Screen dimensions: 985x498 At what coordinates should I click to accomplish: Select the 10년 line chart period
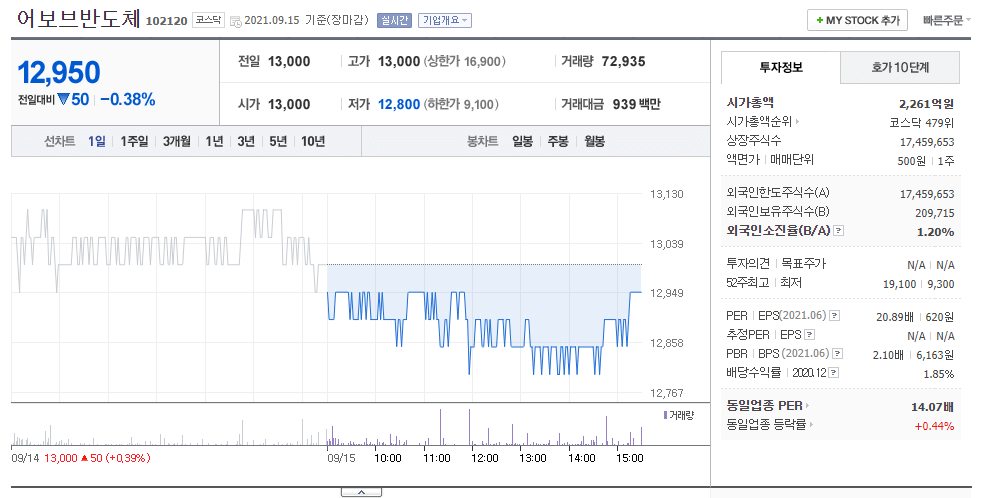313,141
